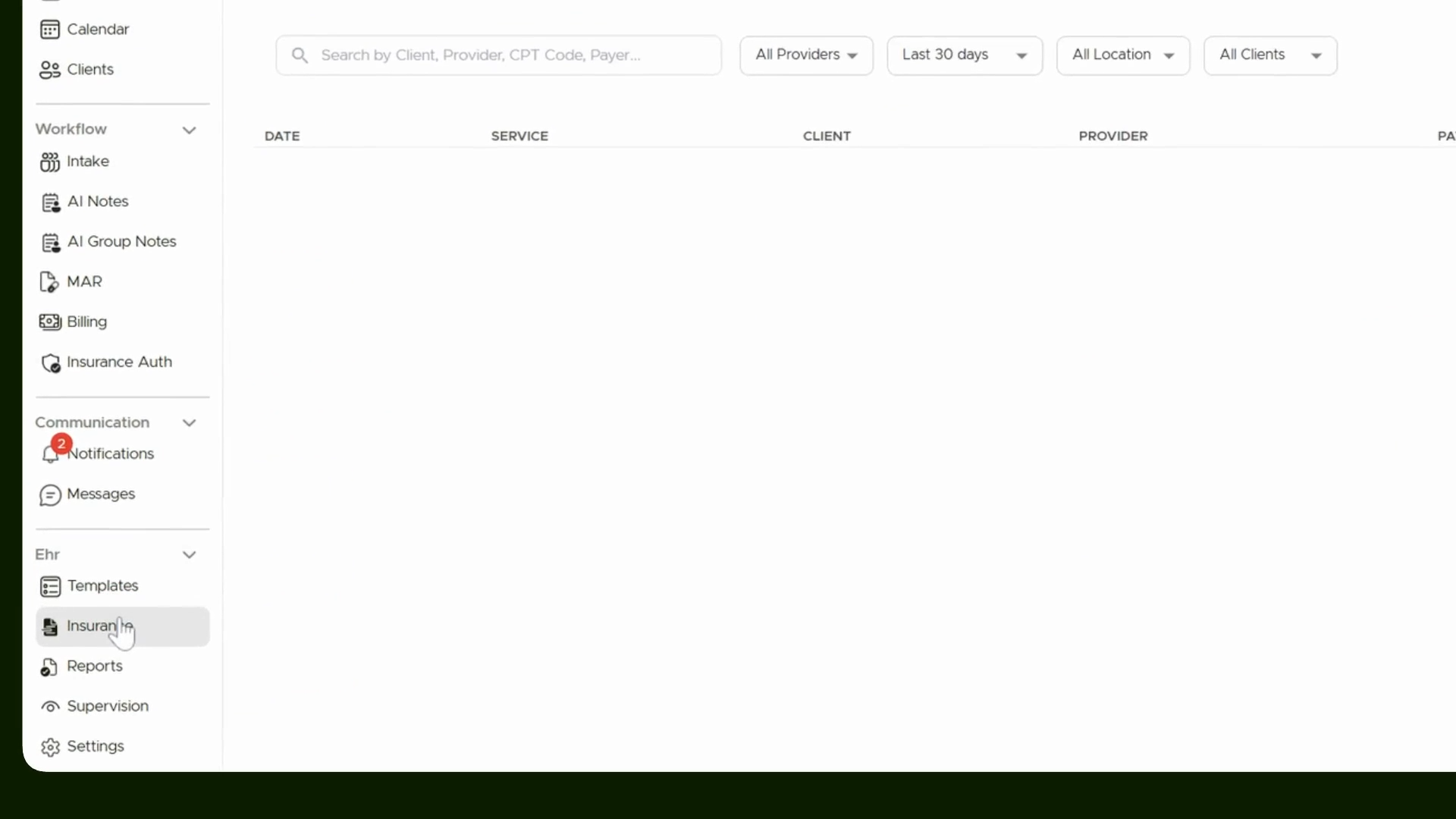Collapse the Ehr section chevron
This screenshot has height=819, width=1456.
(190, 555)
